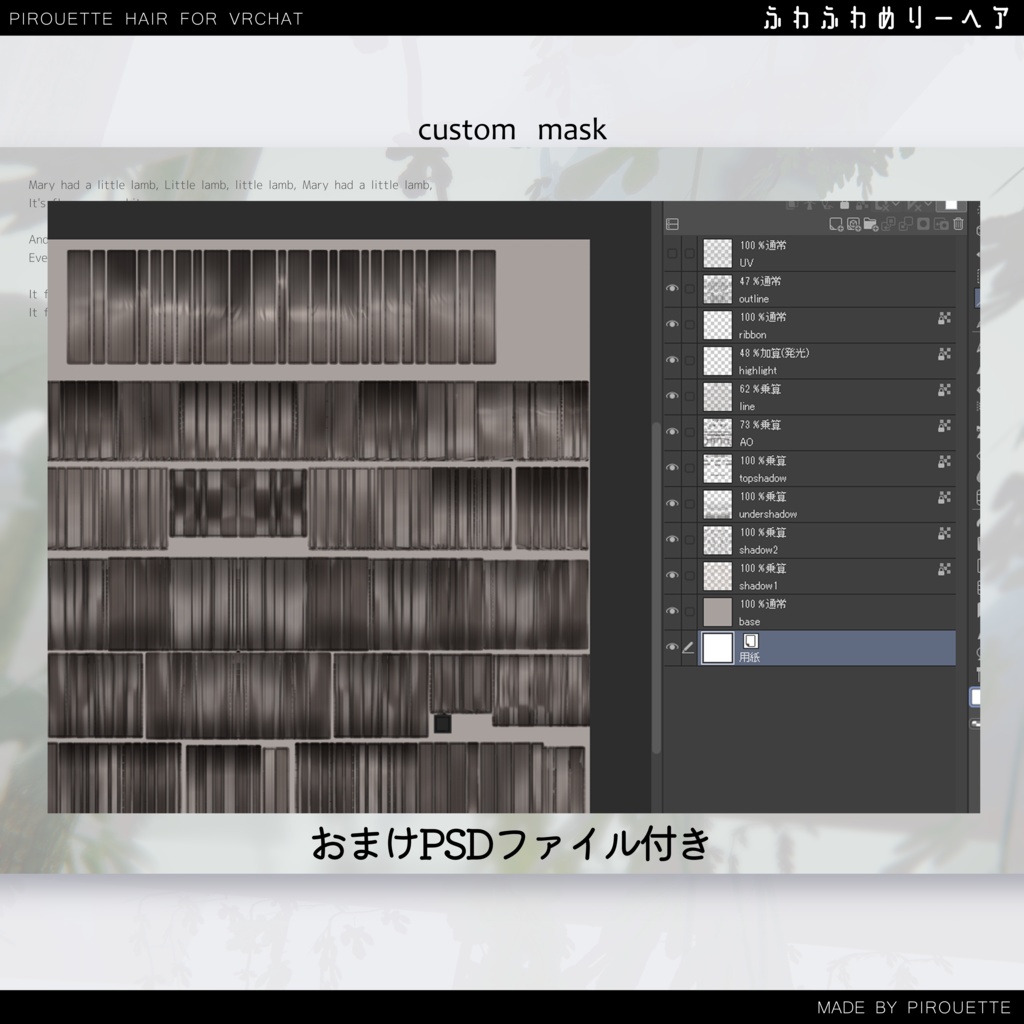Hide the ribbon layer
The height and width of the screenshot is (1024, 1024).
672,325
